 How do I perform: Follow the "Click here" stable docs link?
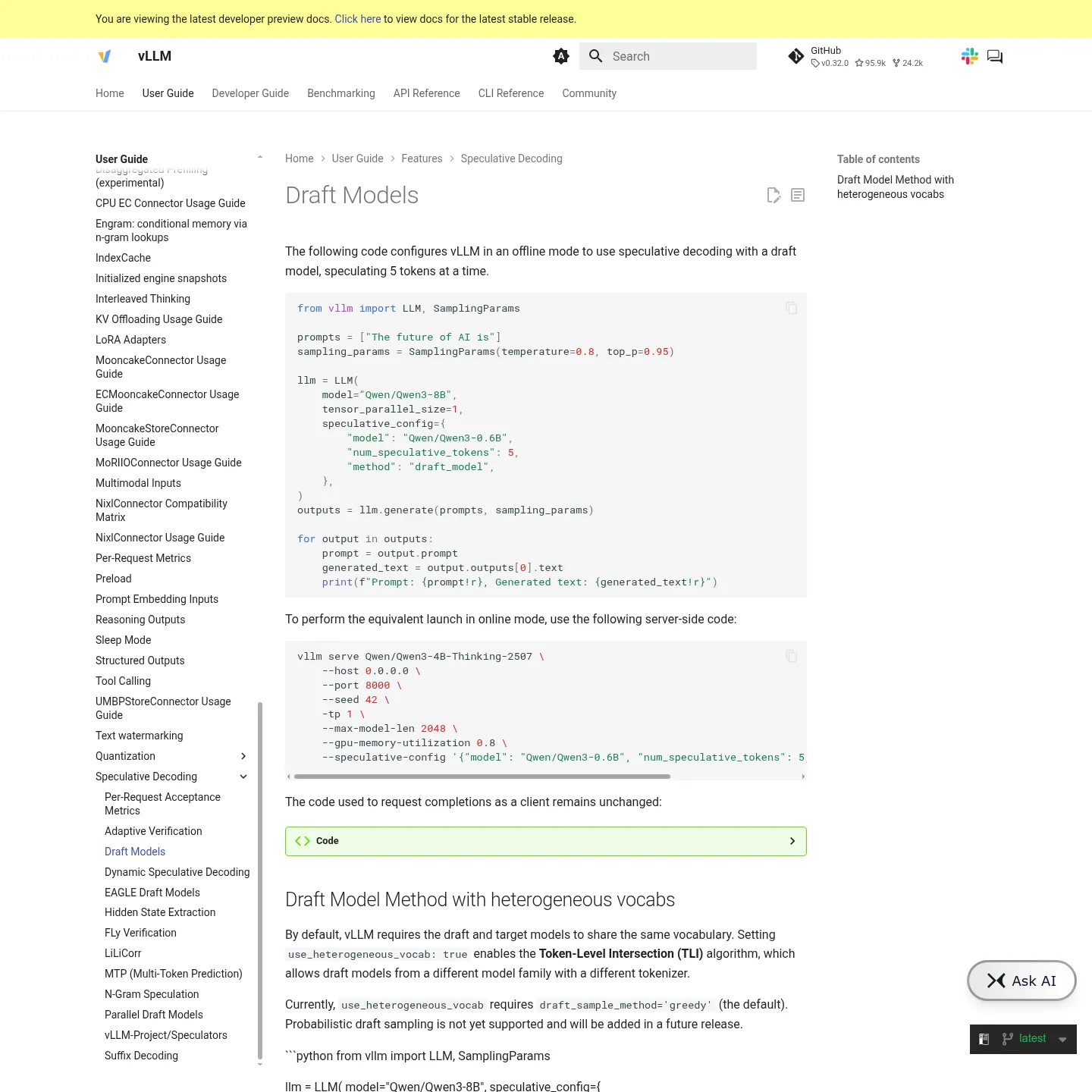[358, 19]
